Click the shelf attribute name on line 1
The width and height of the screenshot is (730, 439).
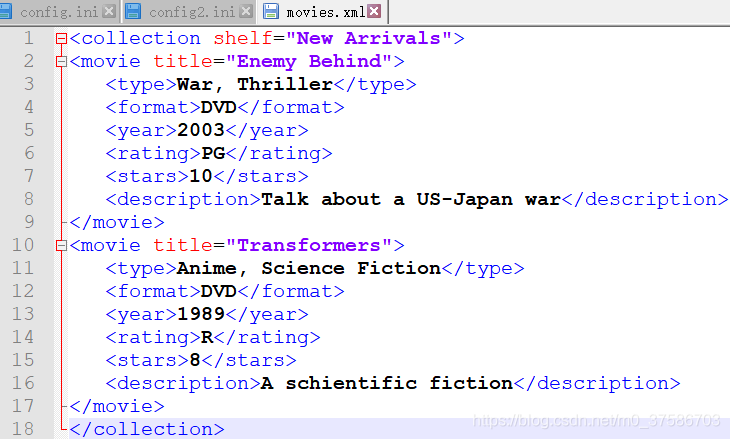[243, 38]
